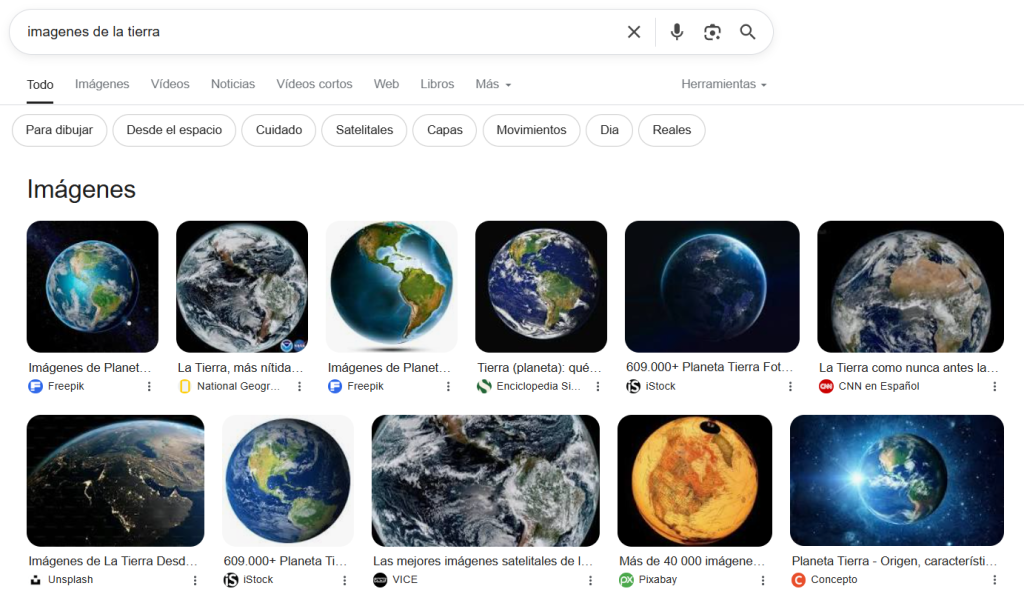1024x606 pixels.
Task: Open options menu for CNN en Español result
Action: 994,386
